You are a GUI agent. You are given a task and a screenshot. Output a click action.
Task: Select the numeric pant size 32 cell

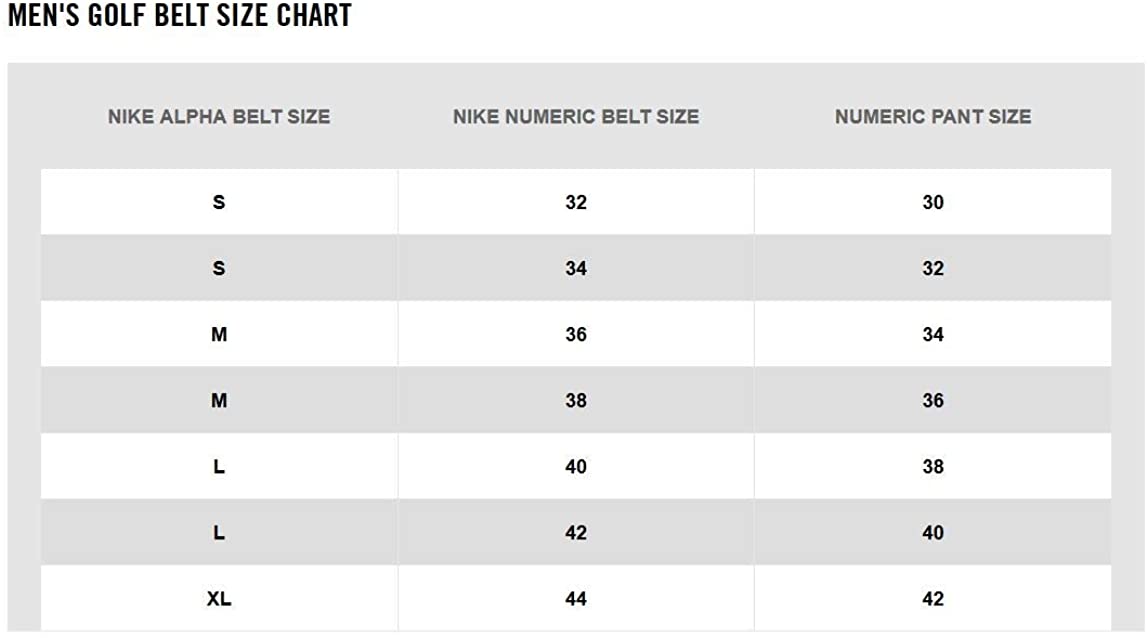(x=933, y=268)
